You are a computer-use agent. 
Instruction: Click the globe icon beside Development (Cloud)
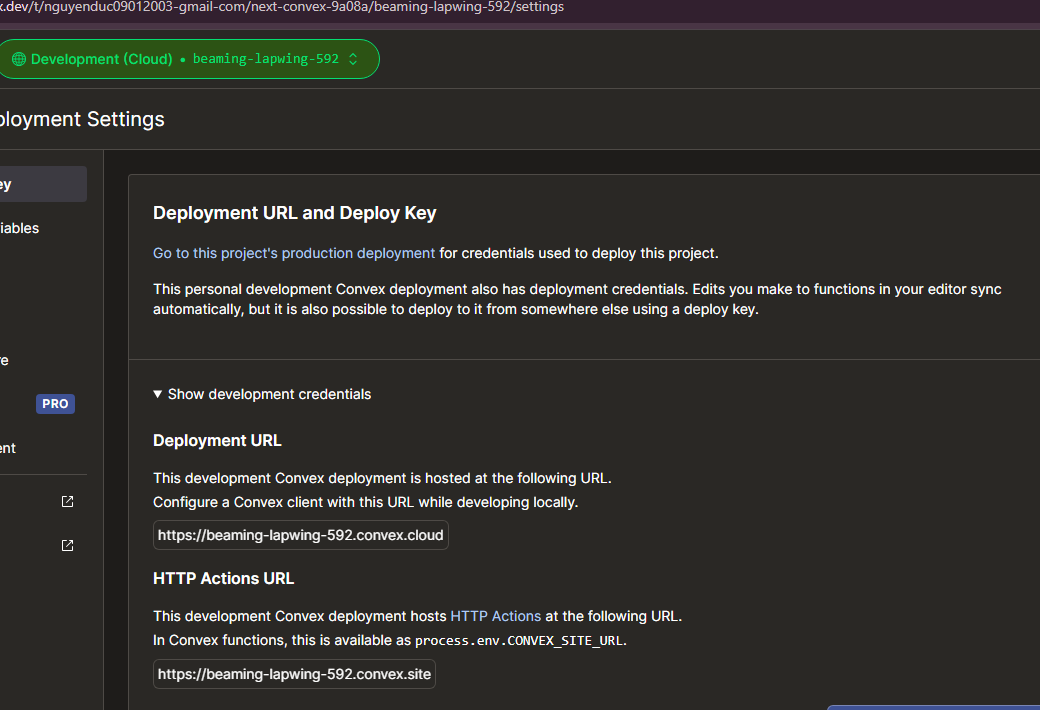[19, 59]
